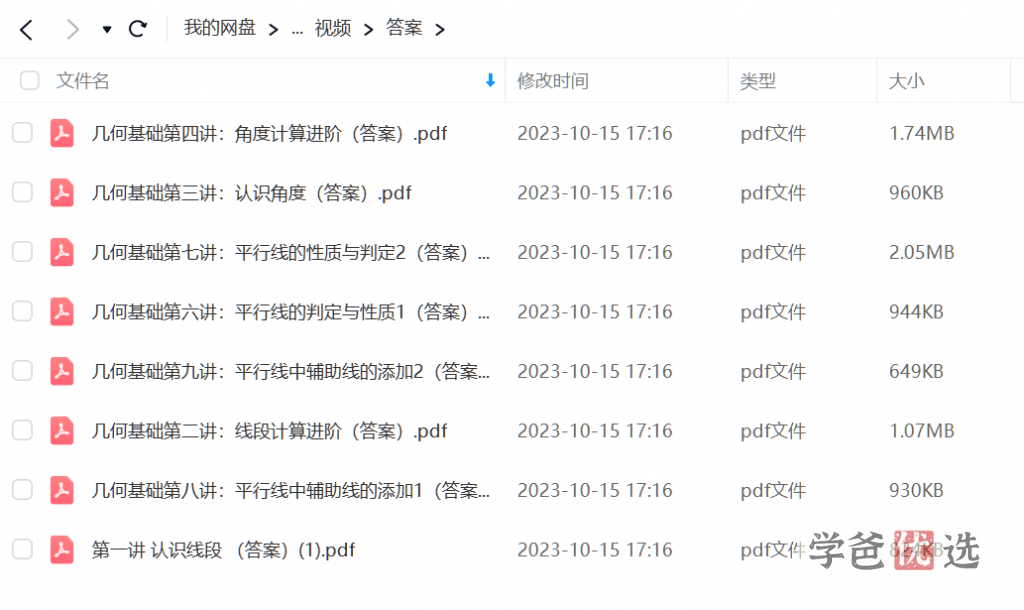Check the box for 第六讲 平行线的判定与性质1 file

22,311
